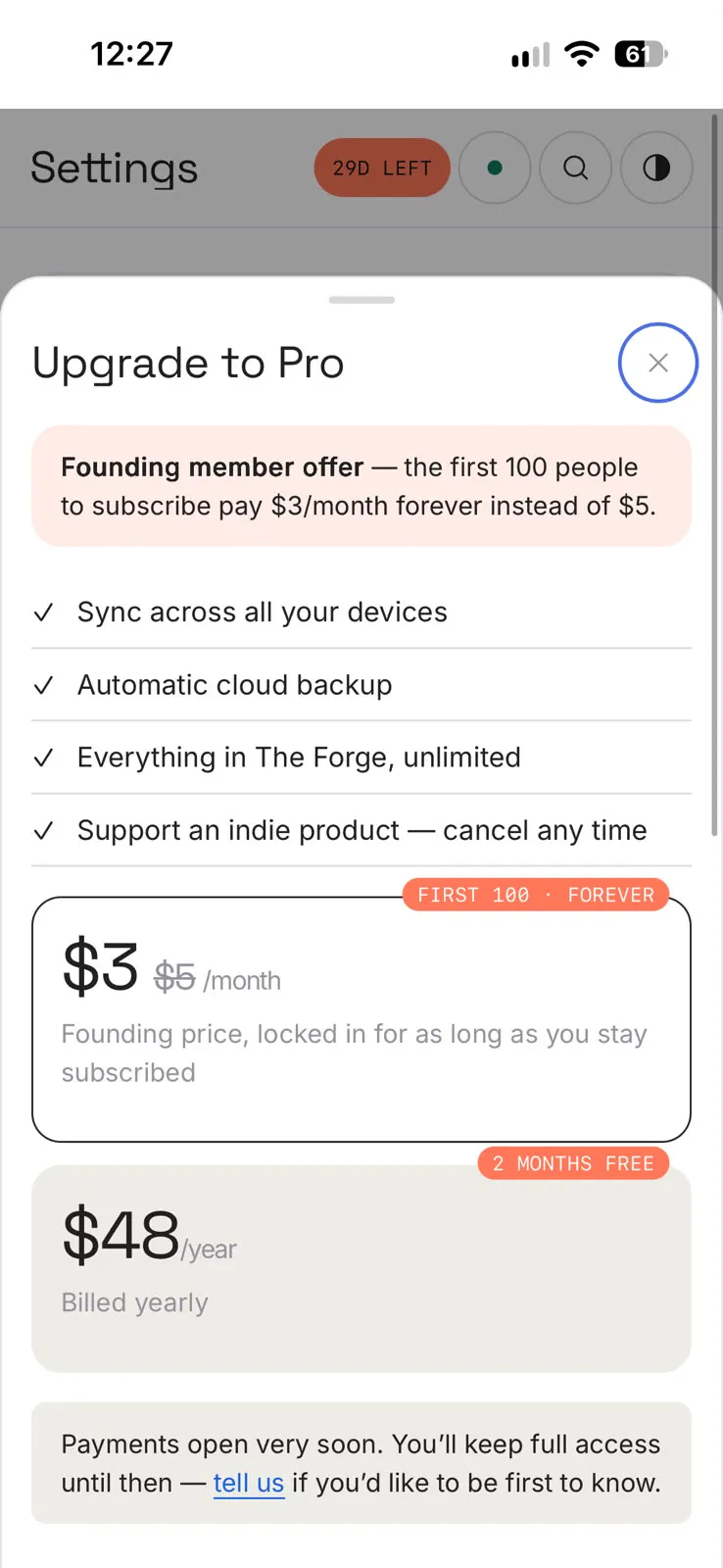
Task: Click the Founding member offer banner
Action: click(x=361, y=486)
